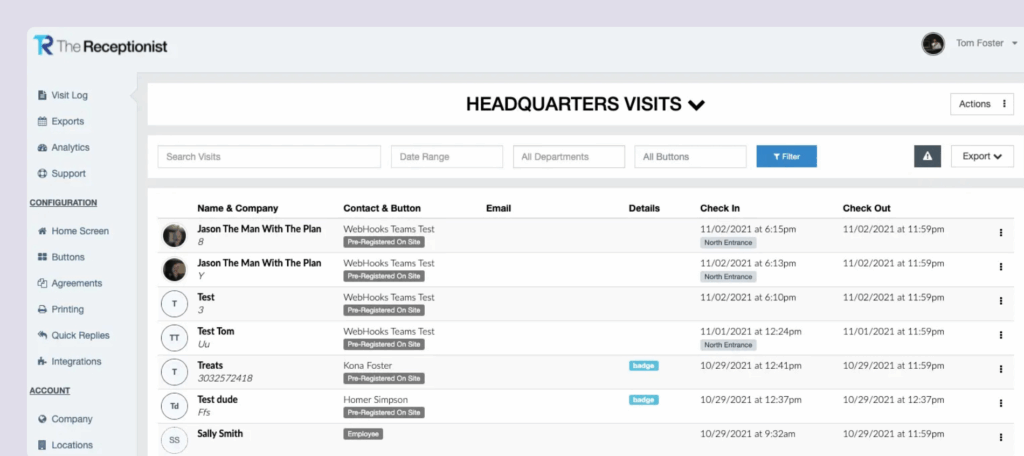Open the Export dropdown

tap(982, 157)
